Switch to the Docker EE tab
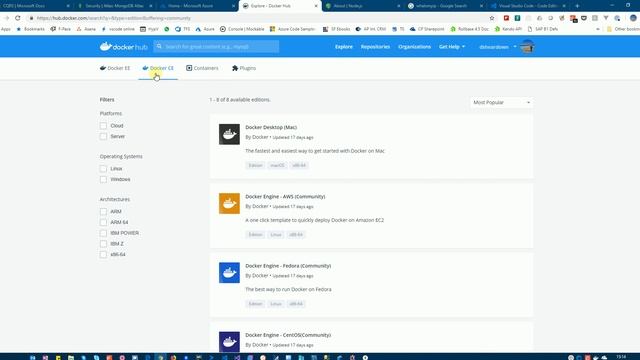Image resolution: width=640 pixels, height=360 pixels. (115, 68)
